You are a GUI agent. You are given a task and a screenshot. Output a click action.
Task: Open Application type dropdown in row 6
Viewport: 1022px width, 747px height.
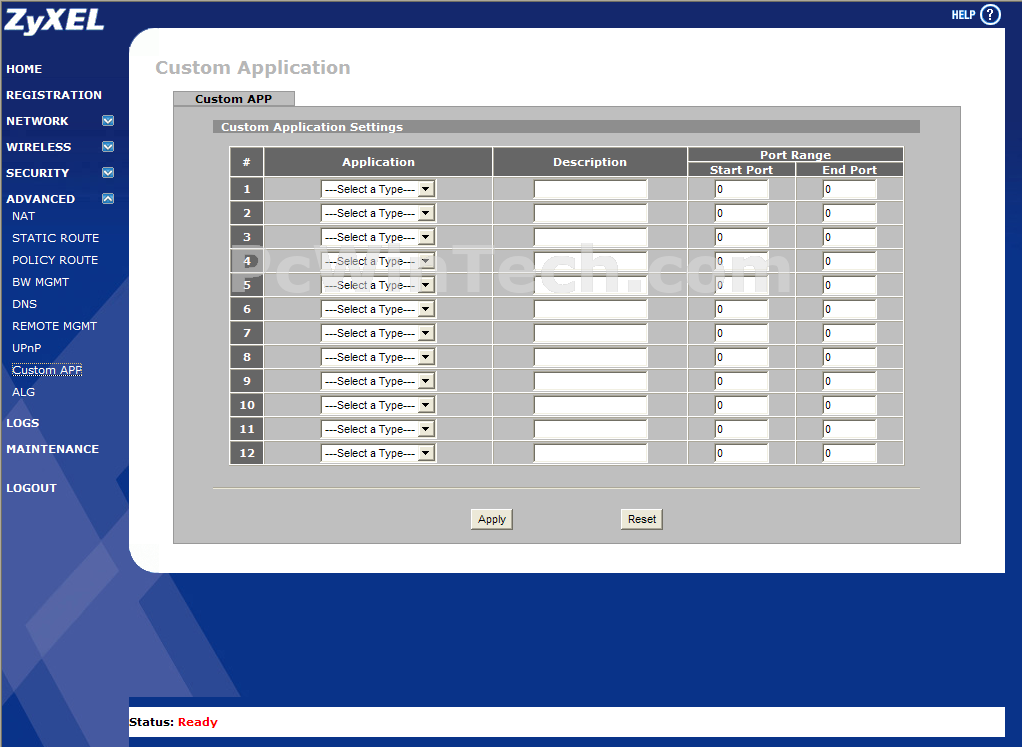coord(378,309)
